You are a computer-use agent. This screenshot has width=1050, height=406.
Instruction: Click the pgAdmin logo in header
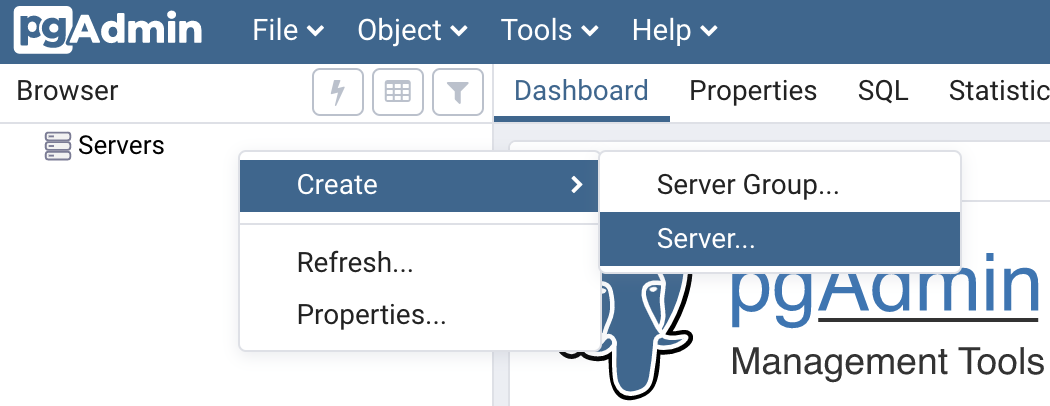tap(108, 30)
